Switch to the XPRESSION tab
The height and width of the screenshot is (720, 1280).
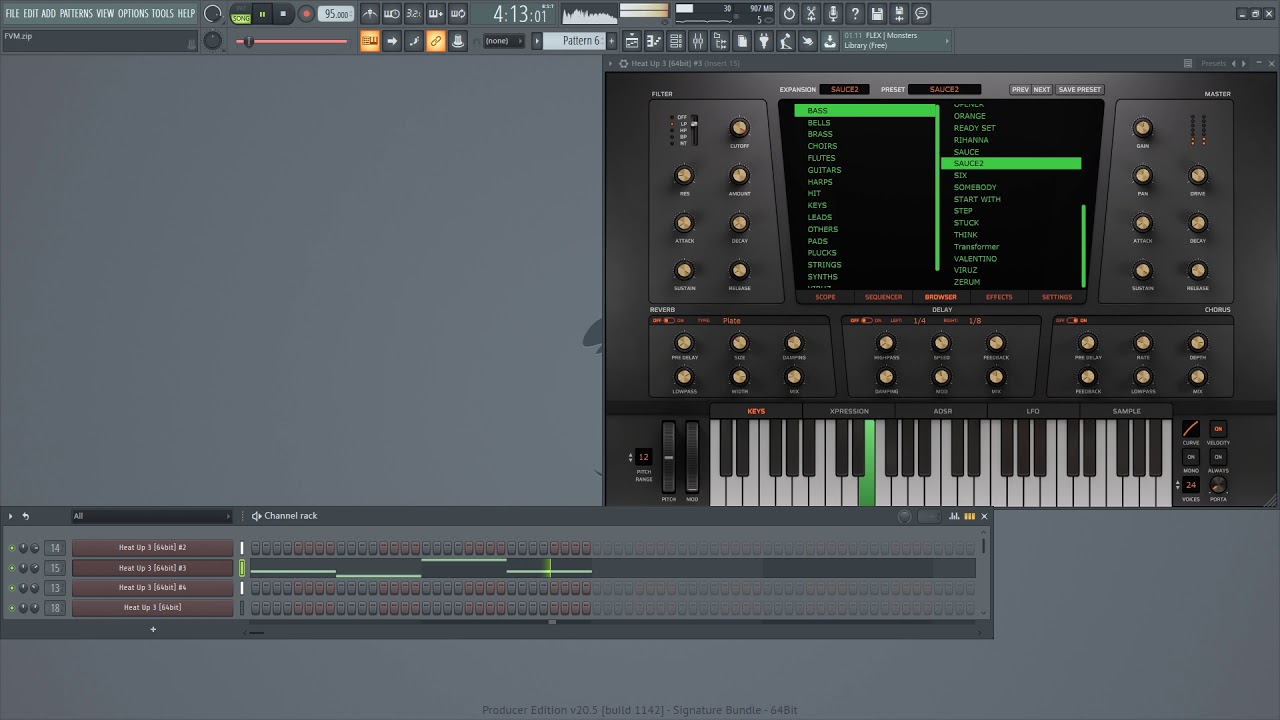pos(849,411)
